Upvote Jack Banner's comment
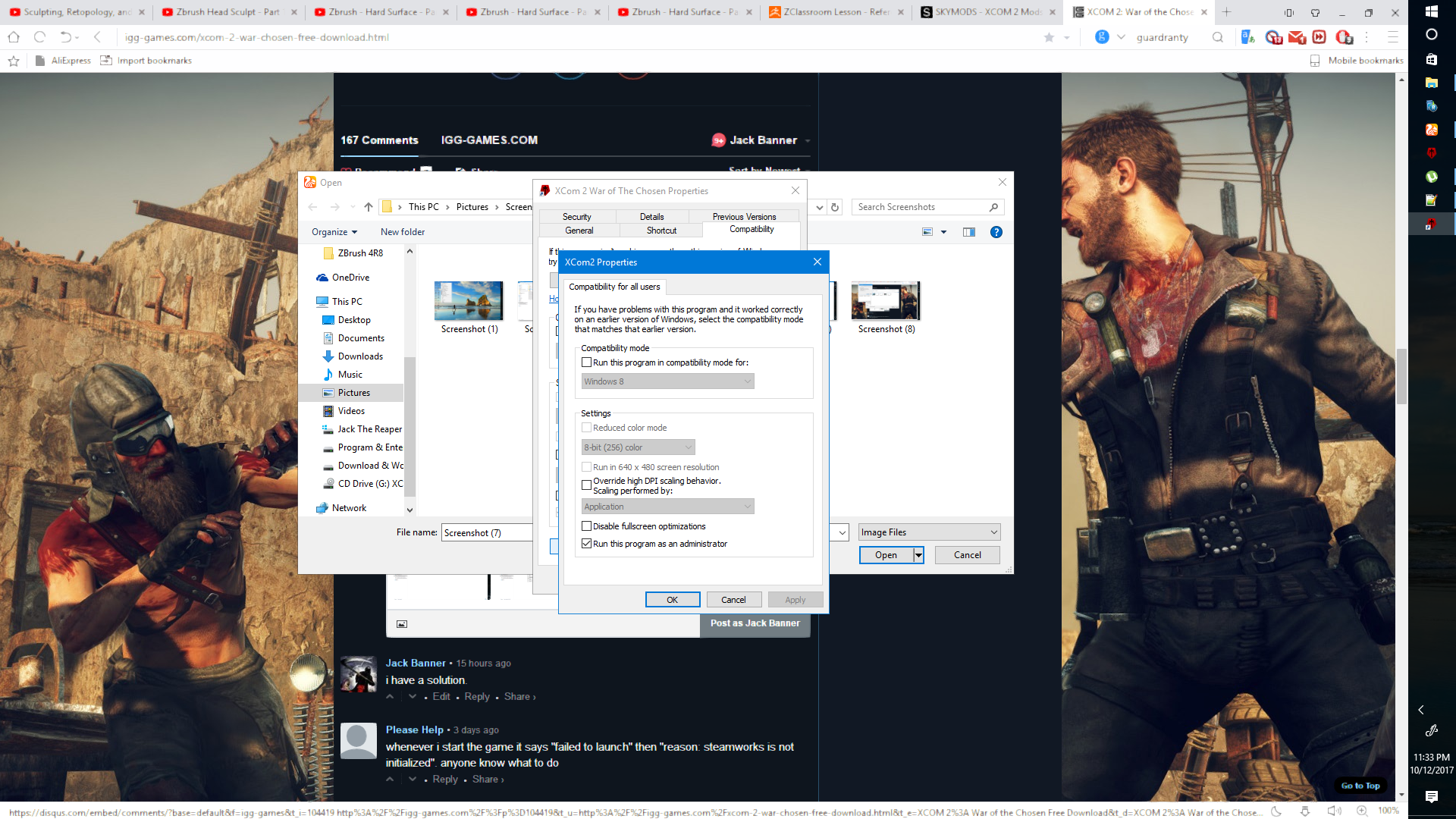Image resolution: width=1456 pixels, height=819 pixels. point(390,696)
